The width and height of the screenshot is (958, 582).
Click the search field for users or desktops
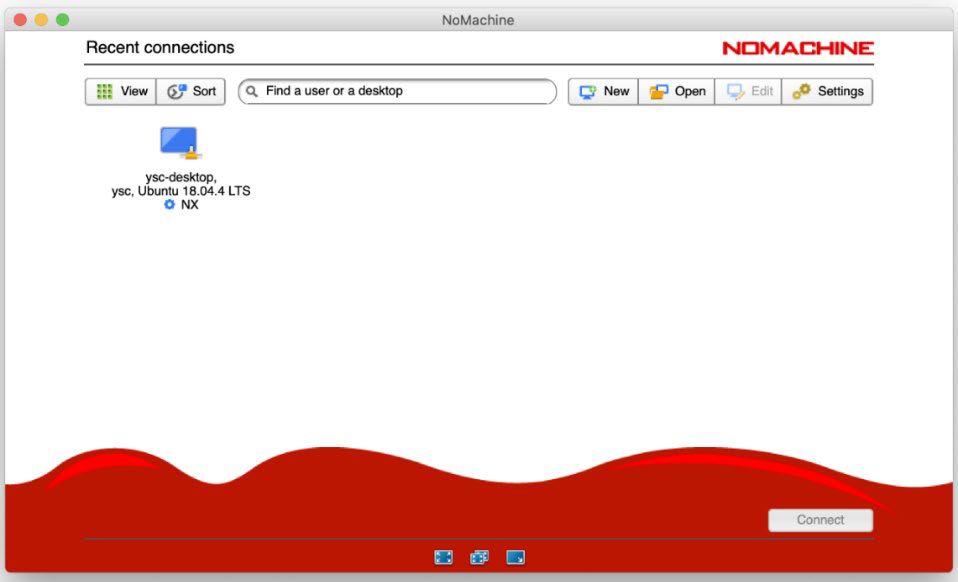(x=397, y=92)
